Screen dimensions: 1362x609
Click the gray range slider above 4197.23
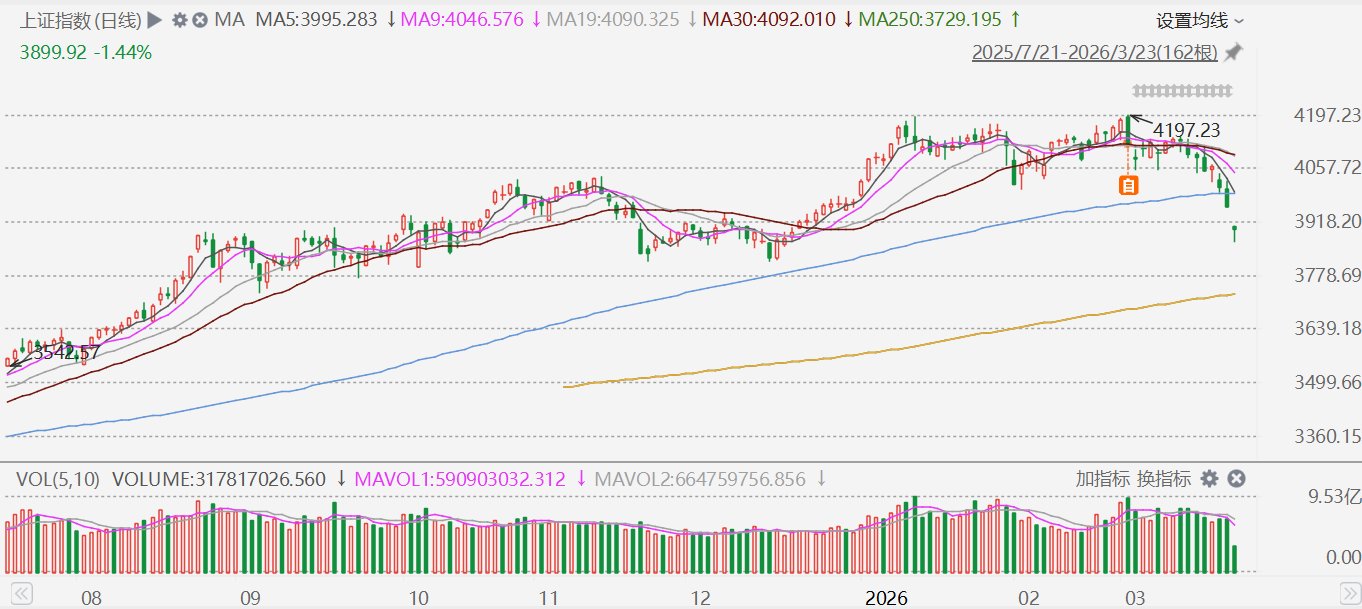1180,91
